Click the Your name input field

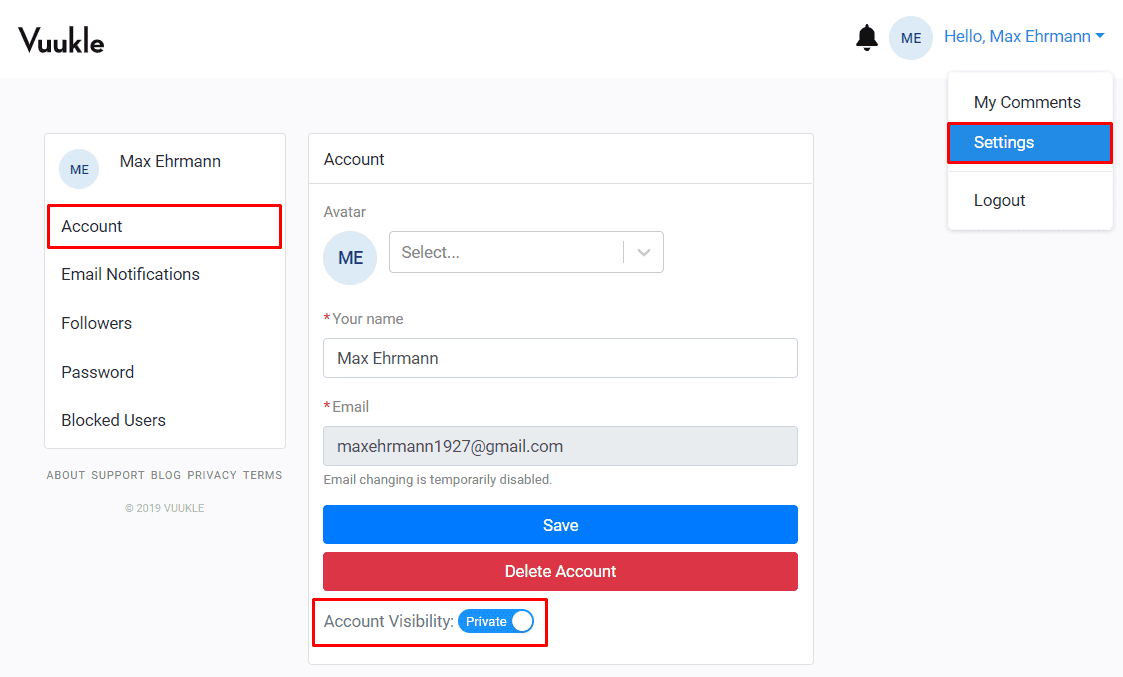560,358
